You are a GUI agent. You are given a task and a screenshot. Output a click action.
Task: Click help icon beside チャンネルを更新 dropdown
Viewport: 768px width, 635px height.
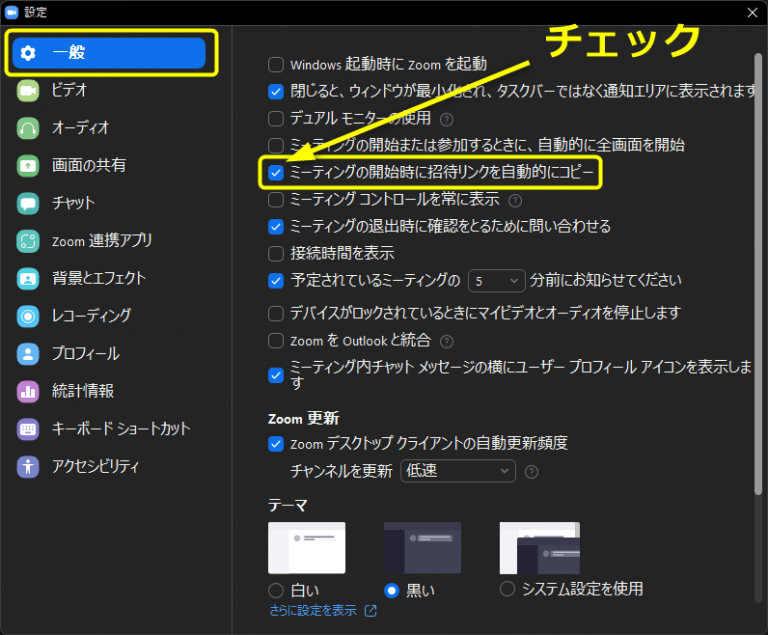pos(531,472)
